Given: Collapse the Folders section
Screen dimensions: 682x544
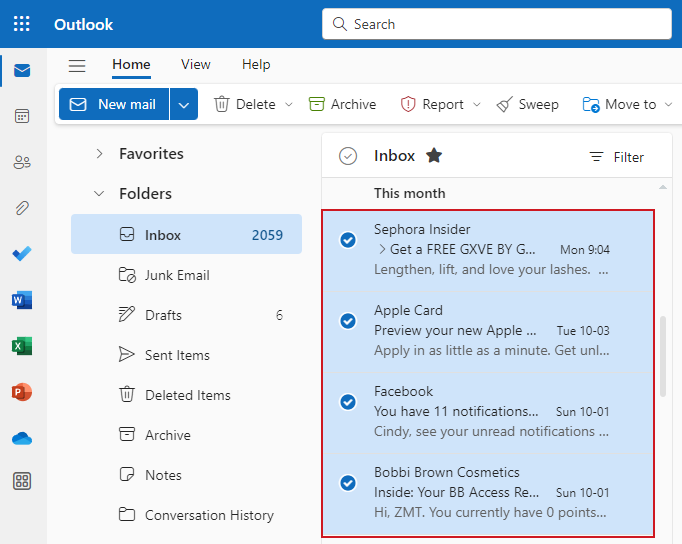Looking at the screenshot, I should click(x=100, y=194).
